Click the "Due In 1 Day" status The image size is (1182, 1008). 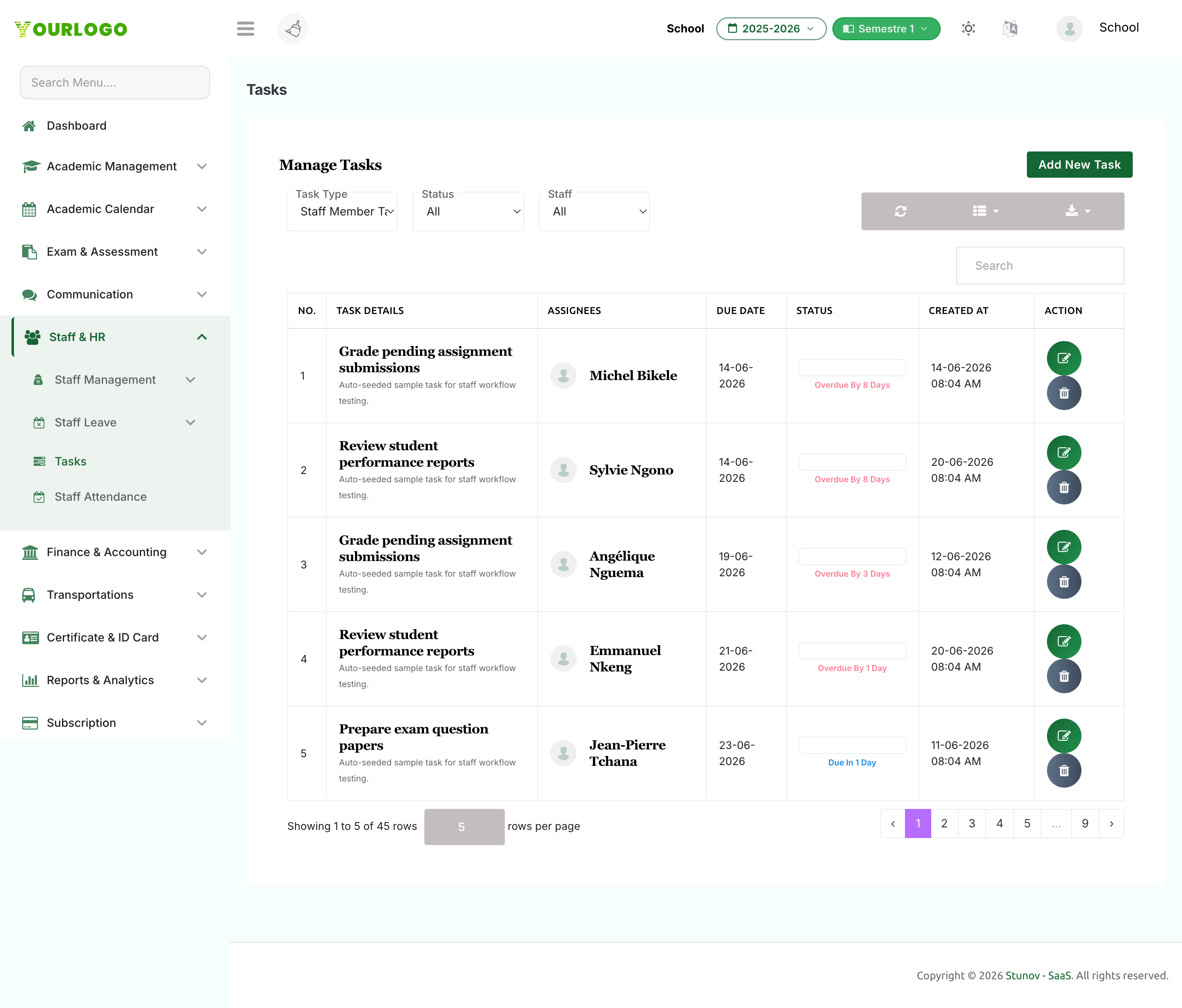click(852, 763)
